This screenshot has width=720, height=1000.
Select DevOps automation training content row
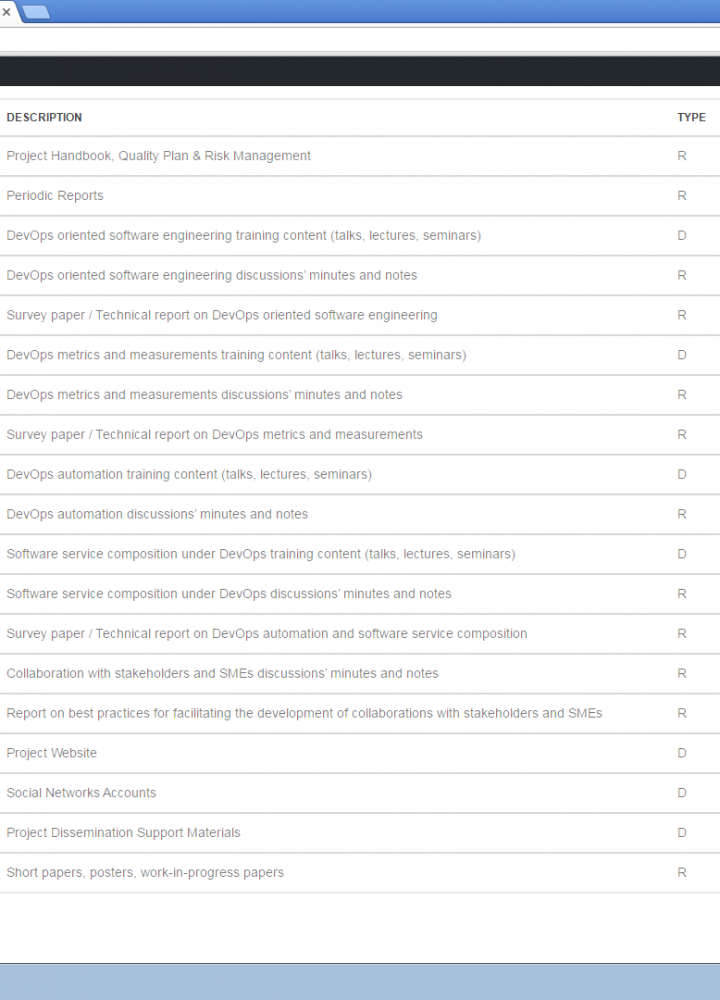(x=189, y=475)
